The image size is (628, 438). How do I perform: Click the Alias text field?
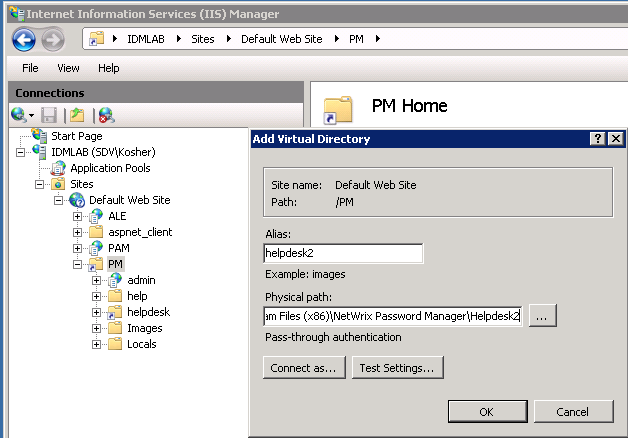click(x=343, y=253)
